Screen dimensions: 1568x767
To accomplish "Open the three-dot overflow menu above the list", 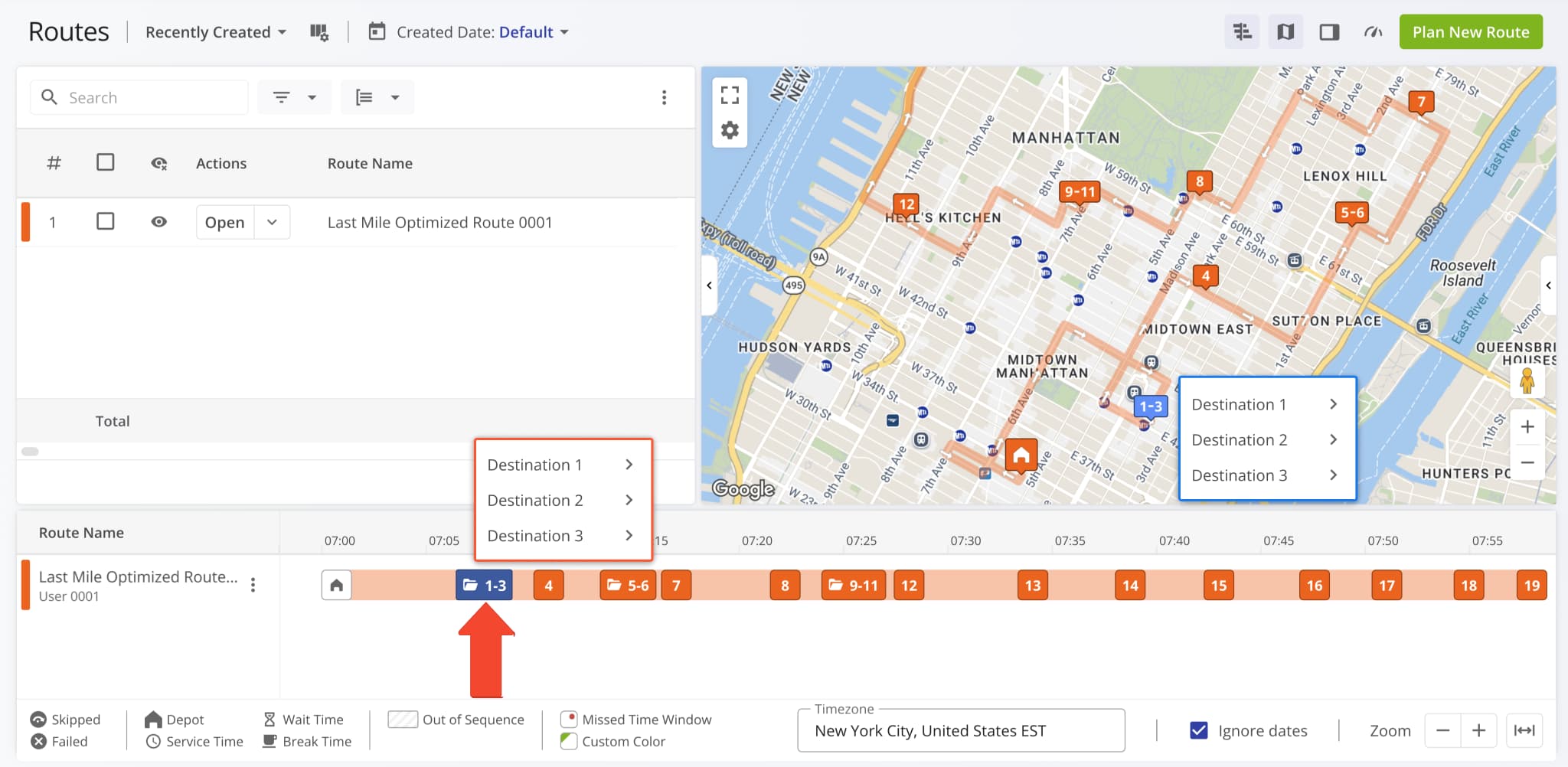I will (x=665, y=97).
